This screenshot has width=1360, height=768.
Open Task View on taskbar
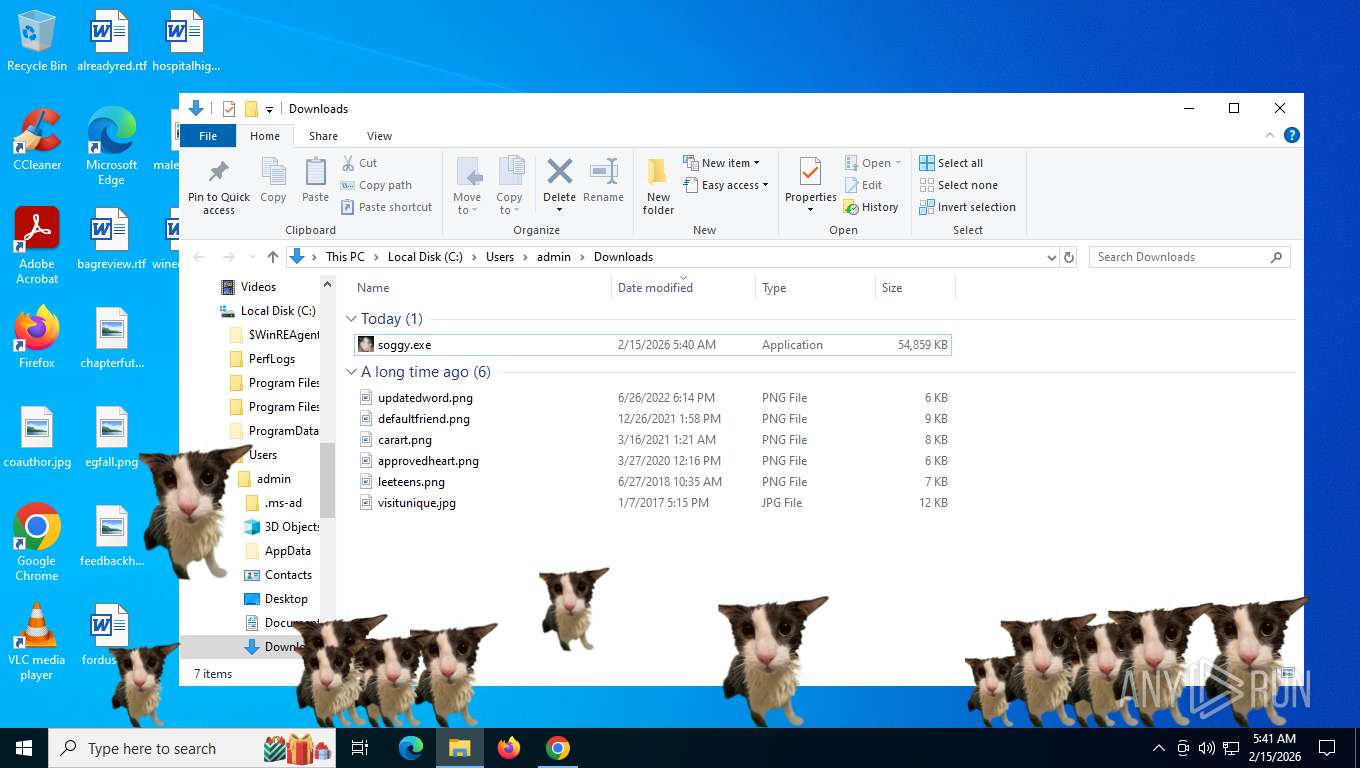(x=360, y=748)
